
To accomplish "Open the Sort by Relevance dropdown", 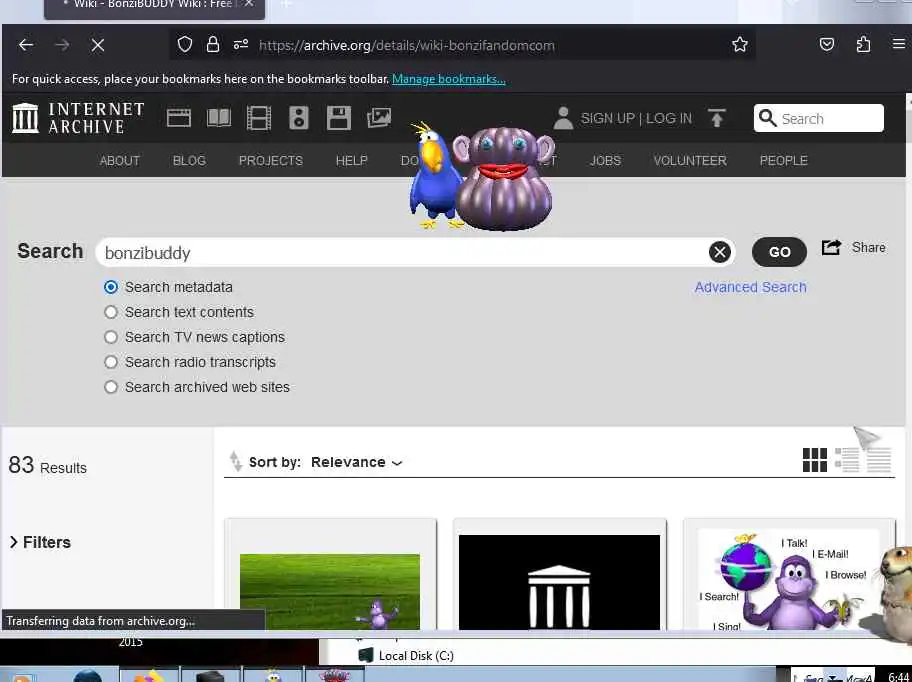I will pos(357,462).
